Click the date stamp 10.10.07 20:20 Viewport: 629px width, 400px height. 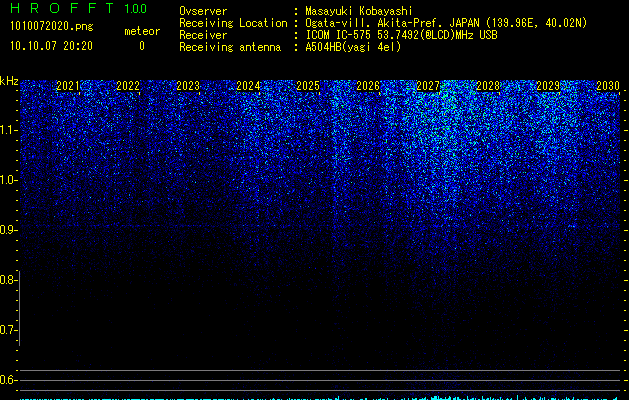click(x=51, y=46)
